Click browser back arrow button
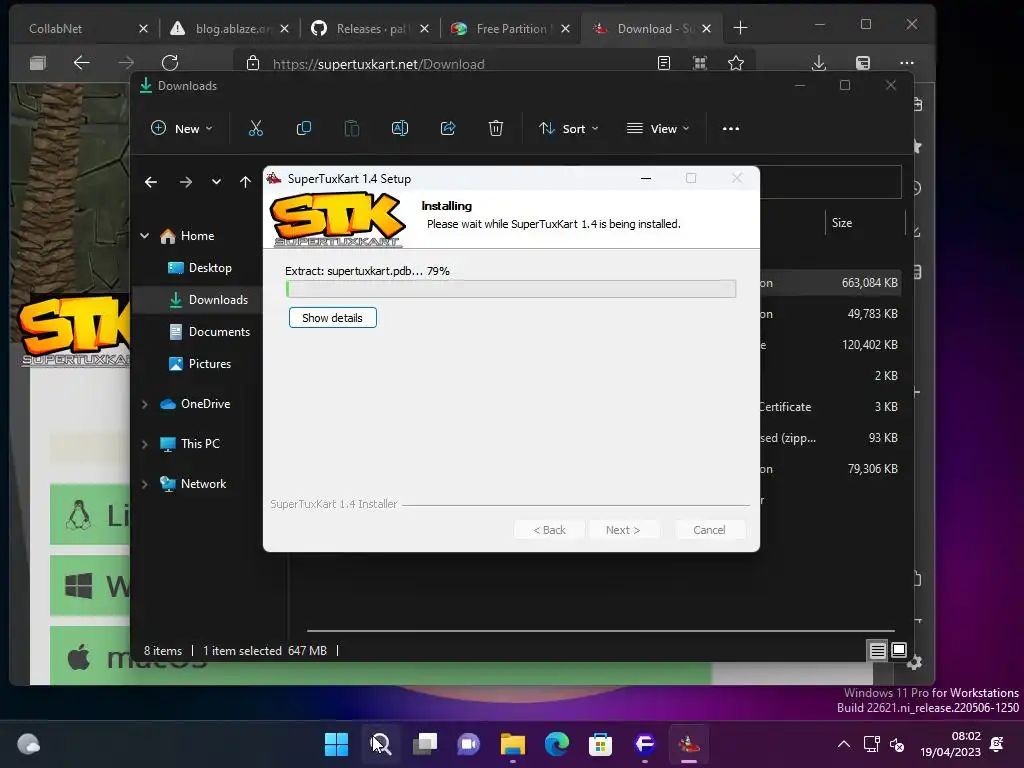This screenshot has width=1024, height=768. pyautogui.click(x=82, y=63)
